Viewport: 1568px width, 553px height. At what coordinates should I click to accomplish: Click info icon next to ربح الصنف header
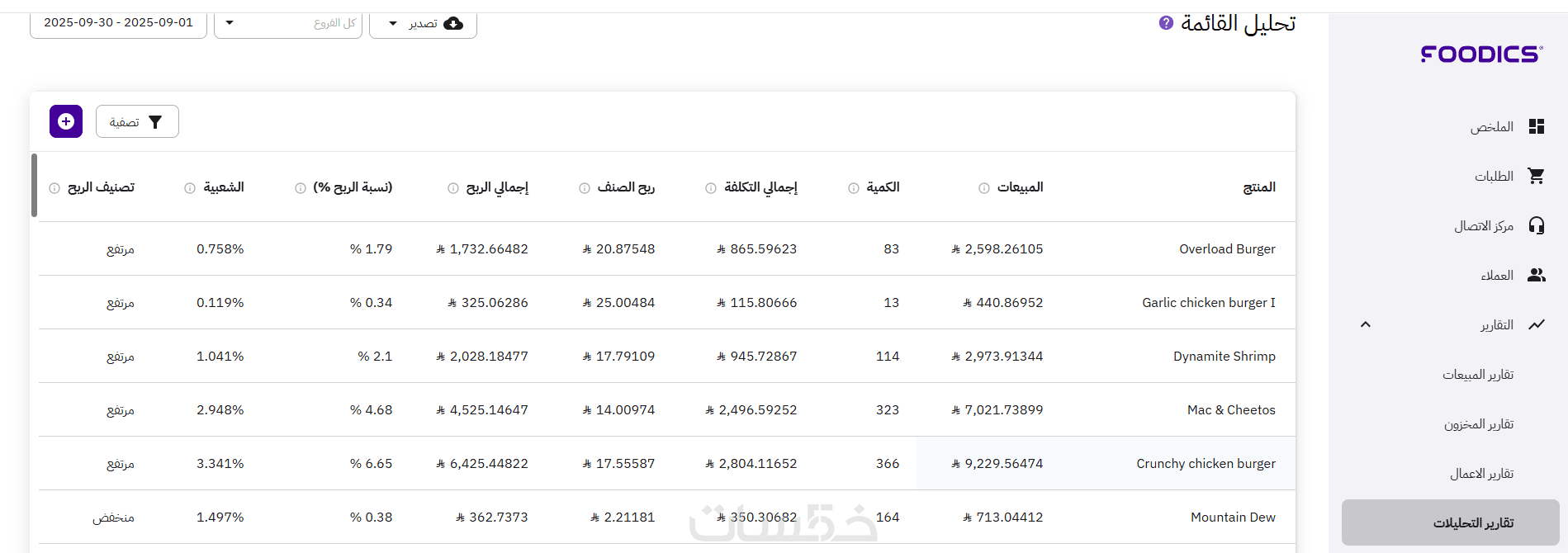pyautogui.click(x=585, y=188)
